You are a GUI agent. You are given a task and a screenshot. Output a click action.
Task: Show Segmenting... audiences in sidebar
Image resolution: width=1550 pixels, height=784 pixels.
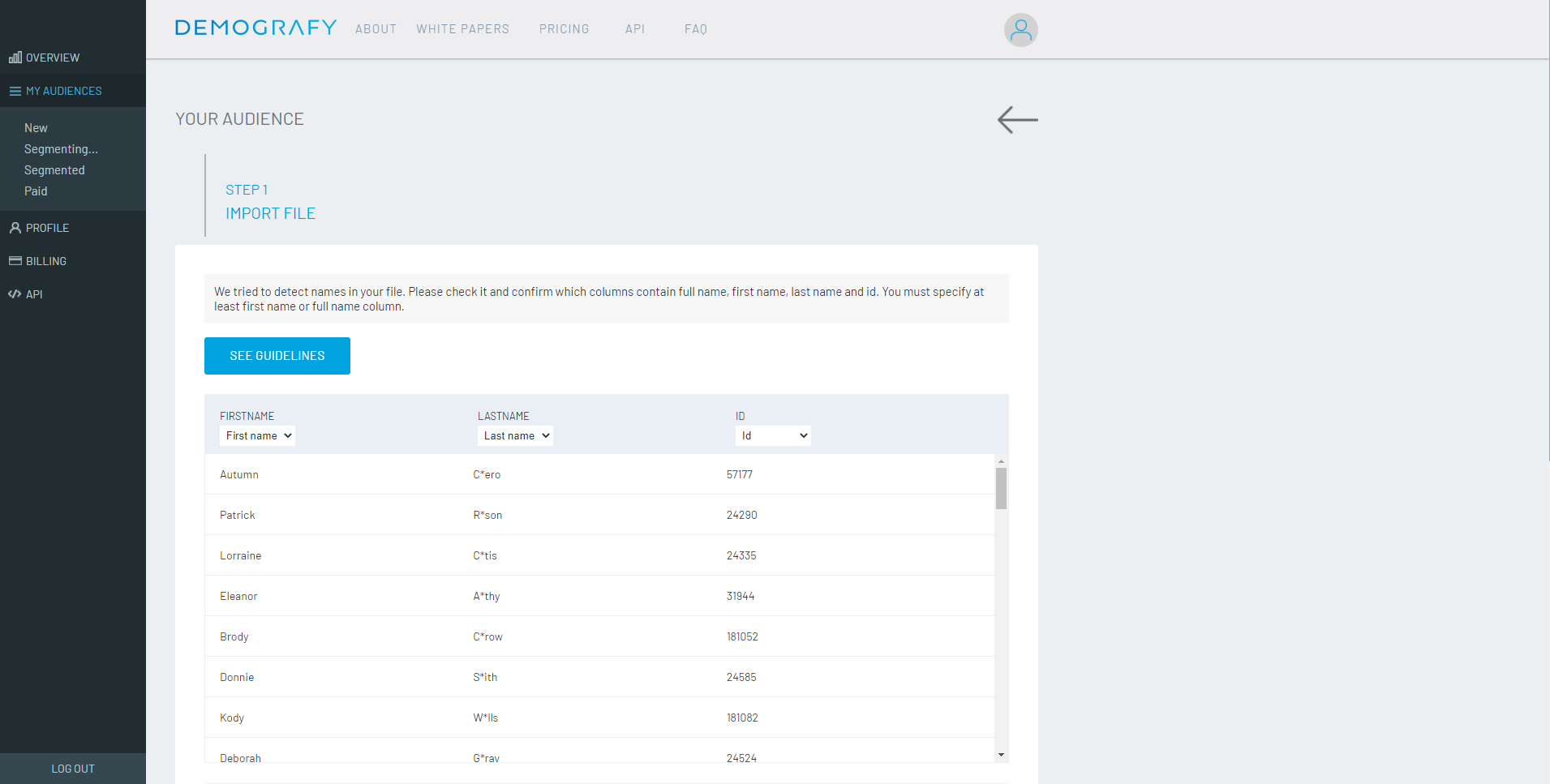pyautogui.click(x=61, y=149)
